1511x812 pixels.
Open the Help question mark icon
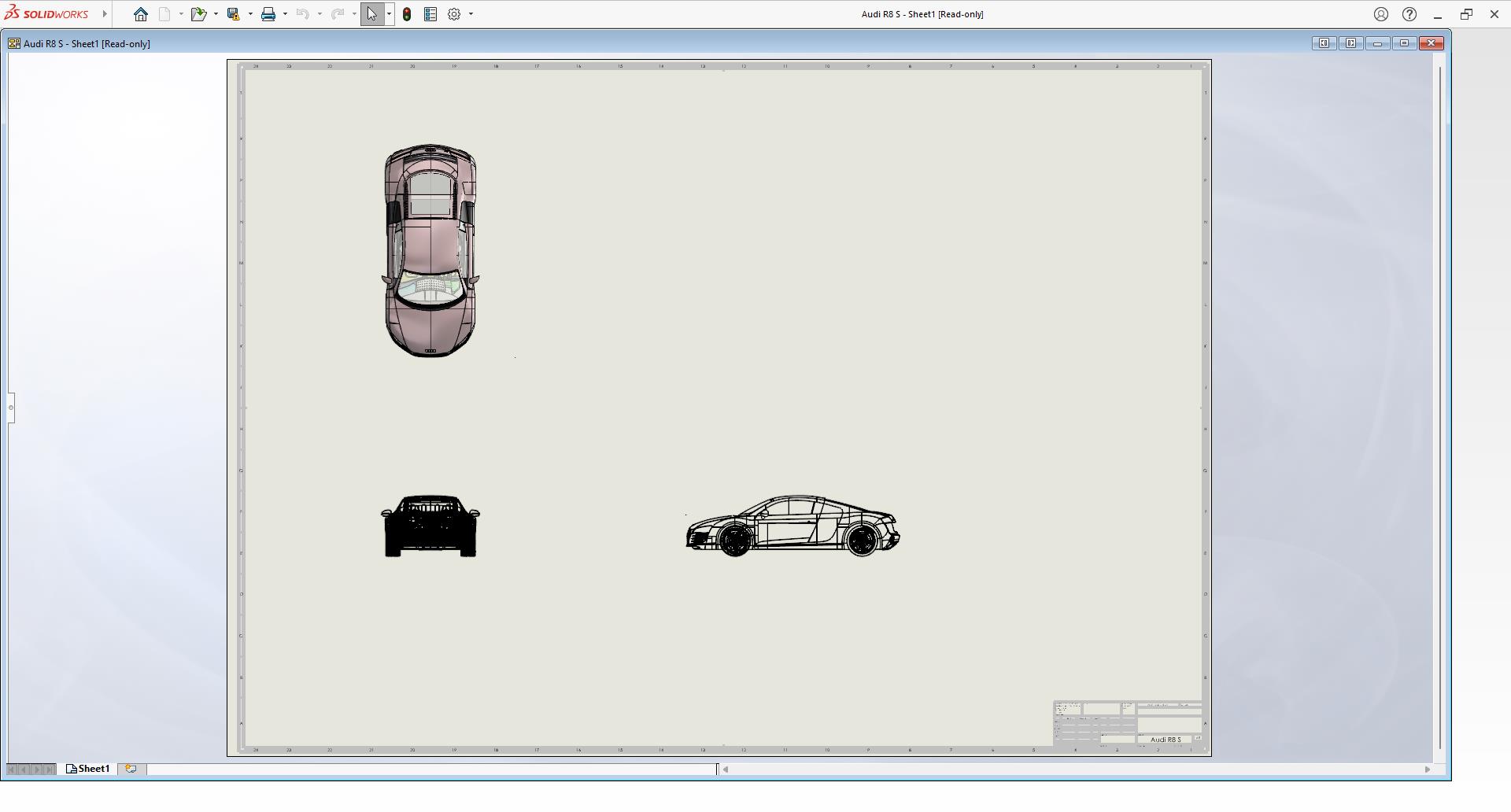click(x=1409, y=14)
